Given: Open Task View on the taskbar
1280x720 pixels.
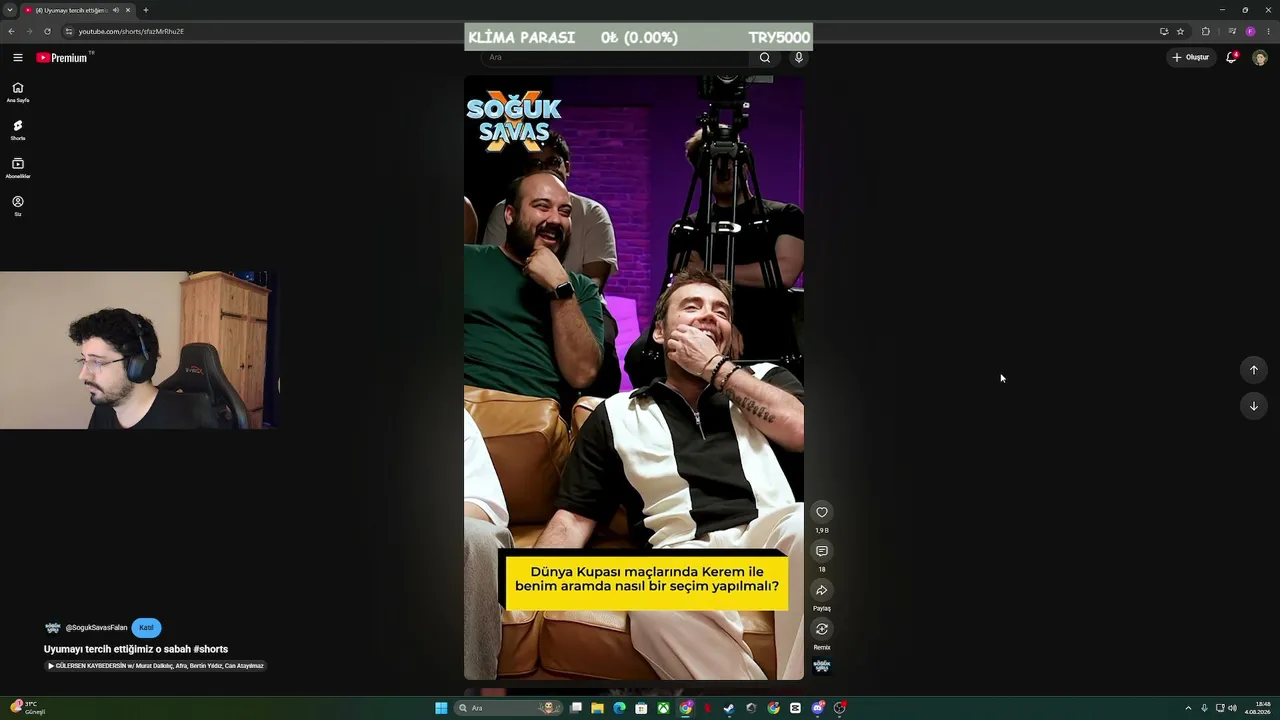Looking at the screenshot, I should point(576,708).
